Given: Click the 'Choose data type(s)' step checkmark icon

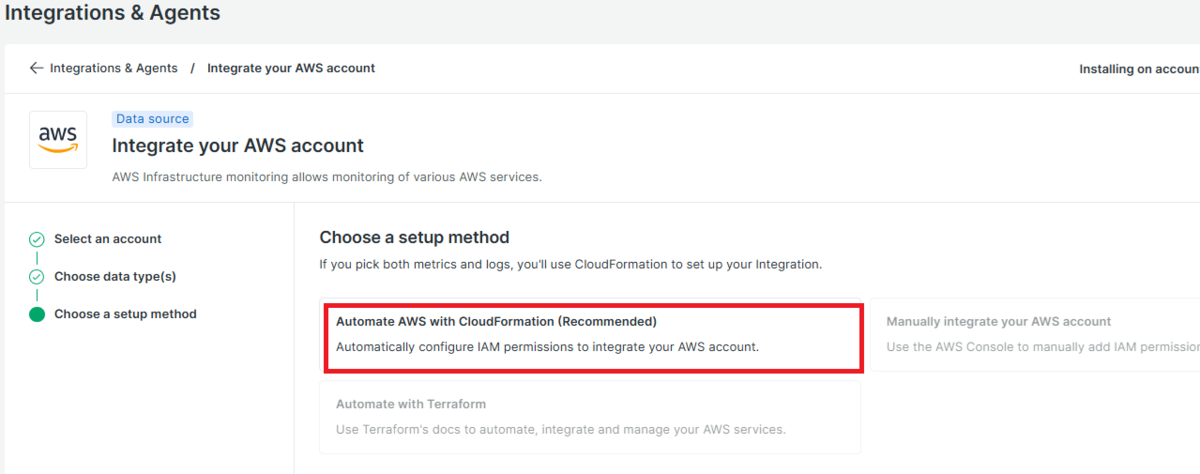Looking at the screenshot, I should click(37, 277).
